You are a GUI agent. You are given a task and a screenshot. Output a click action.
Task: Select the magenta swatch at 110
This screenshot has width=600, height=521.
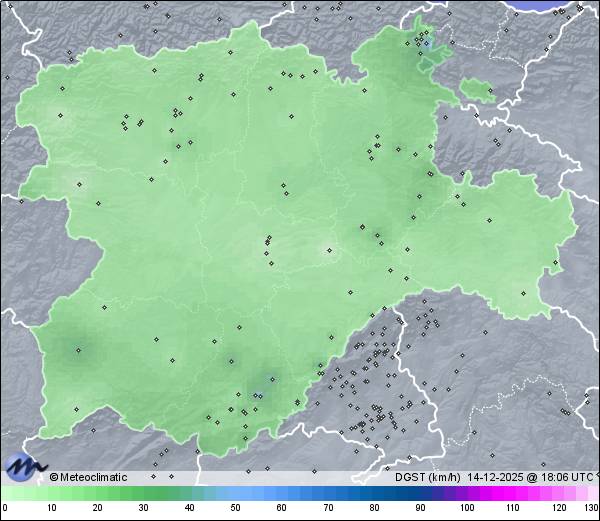pos(512,493)
